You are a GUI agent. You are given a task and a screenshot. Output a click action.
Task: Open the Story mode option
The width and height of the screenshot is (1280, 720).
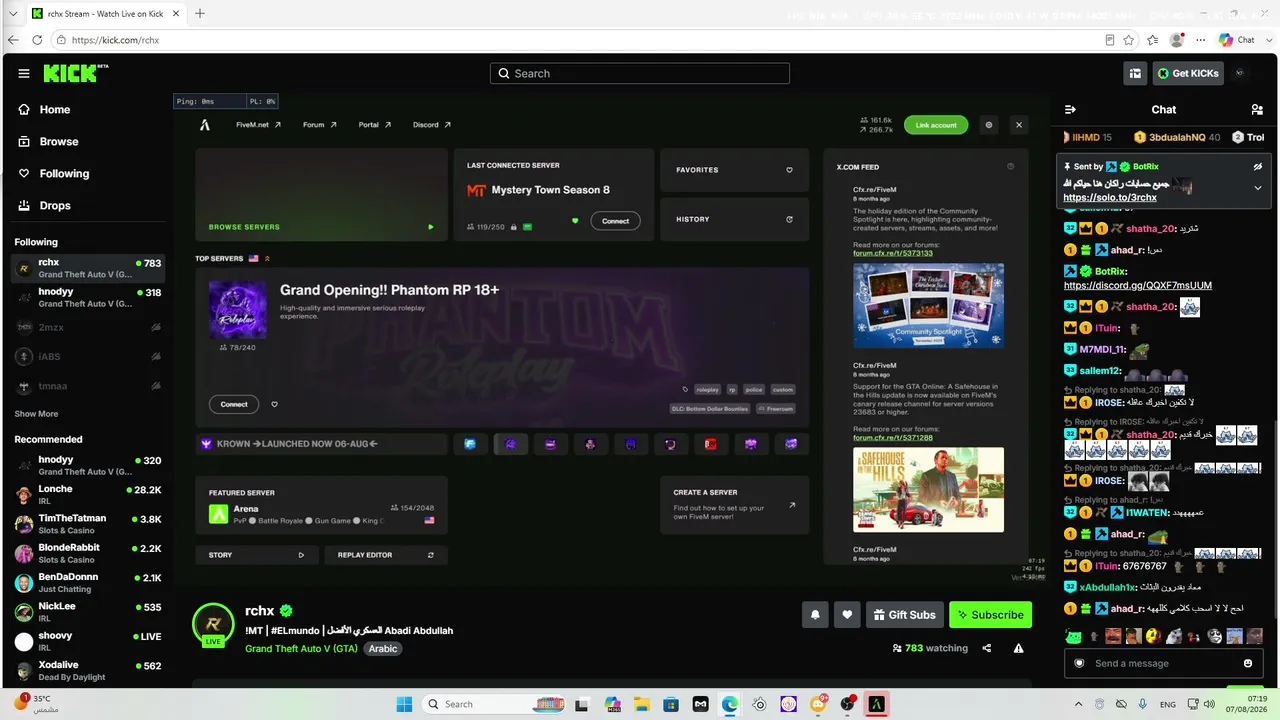tap(256, 555)
